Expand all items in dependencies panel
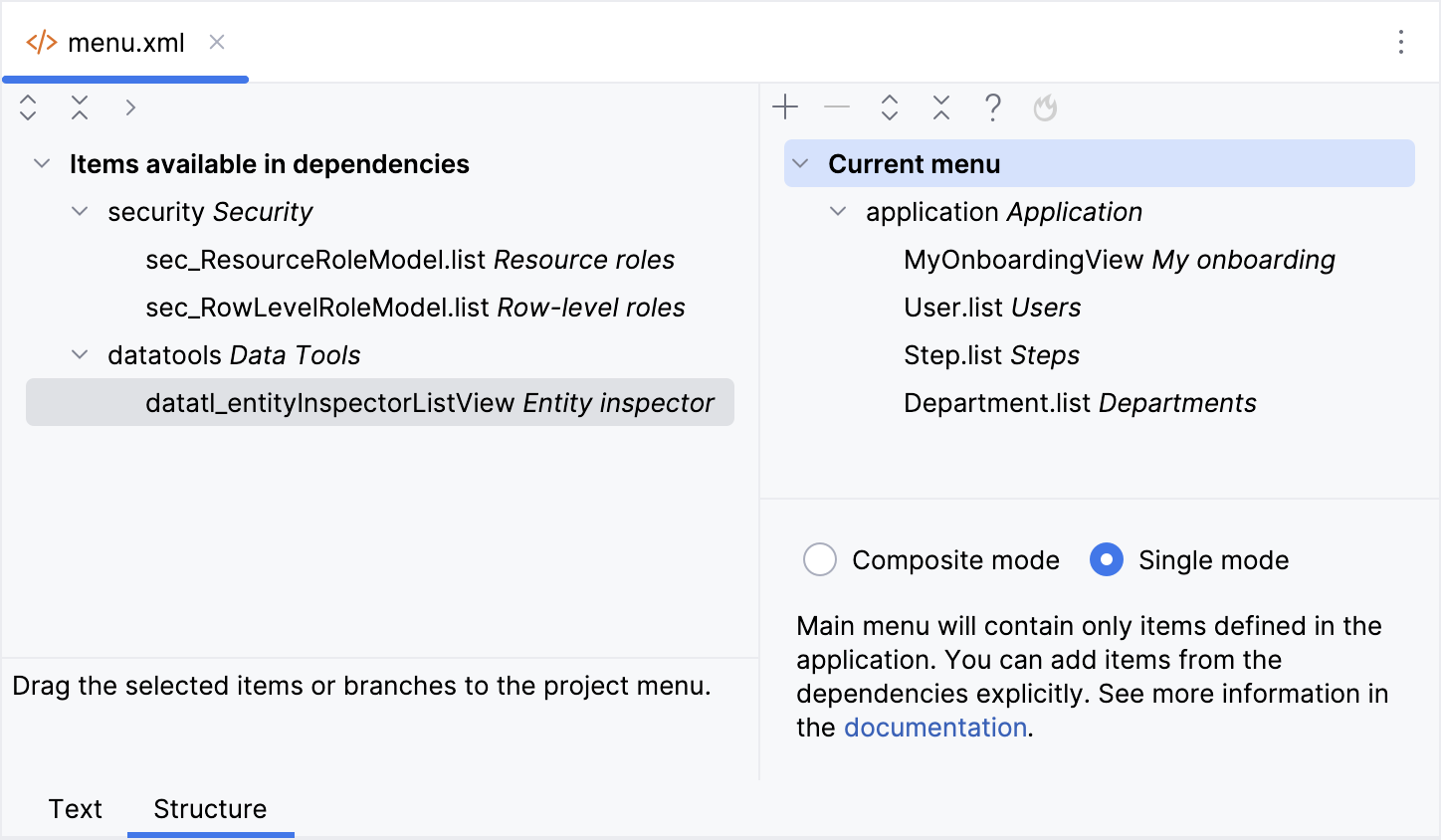This screenshot has width=1441, height=840. click(28, 107)
